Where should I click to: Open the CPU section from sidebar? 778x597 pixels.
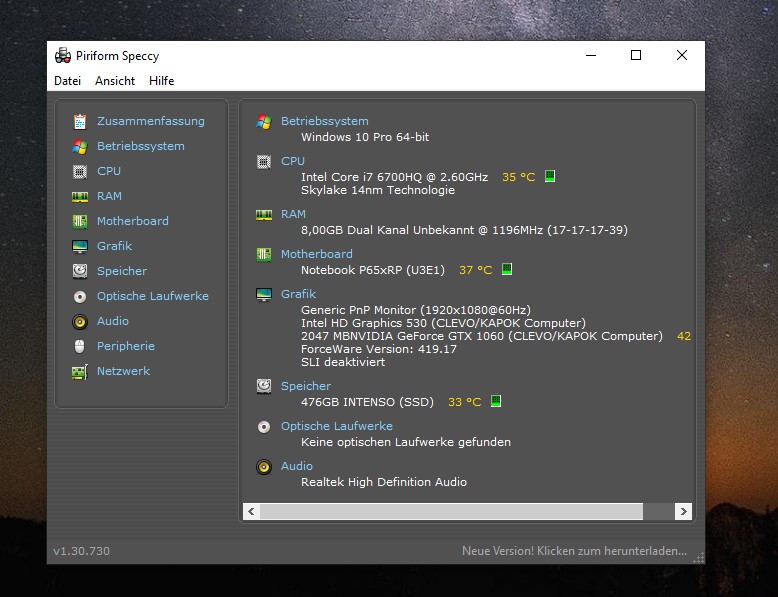tap(109, 171)
